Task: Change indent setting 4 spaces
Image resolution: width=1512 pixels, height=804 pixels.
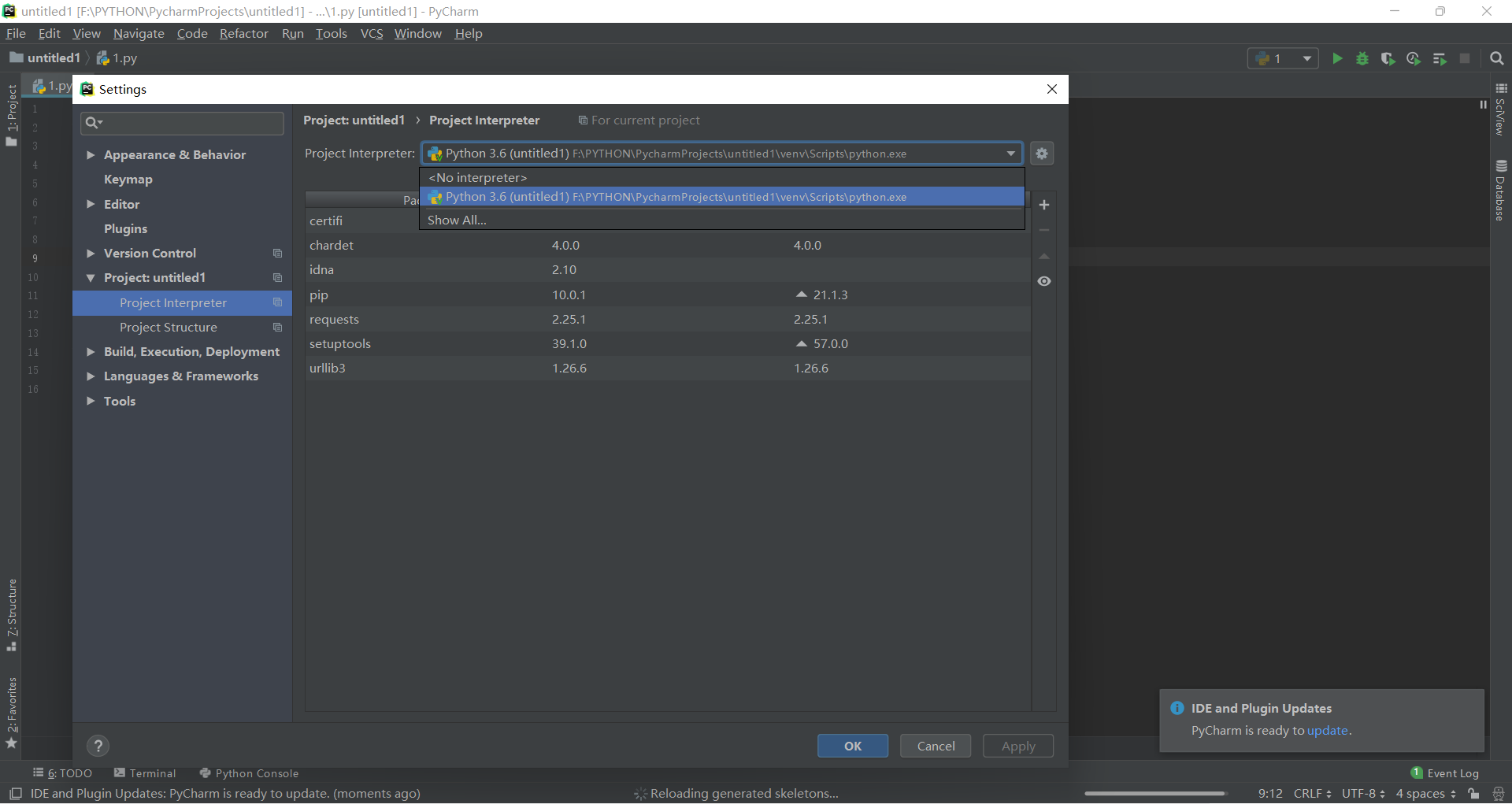Action: pos(1426,794)
